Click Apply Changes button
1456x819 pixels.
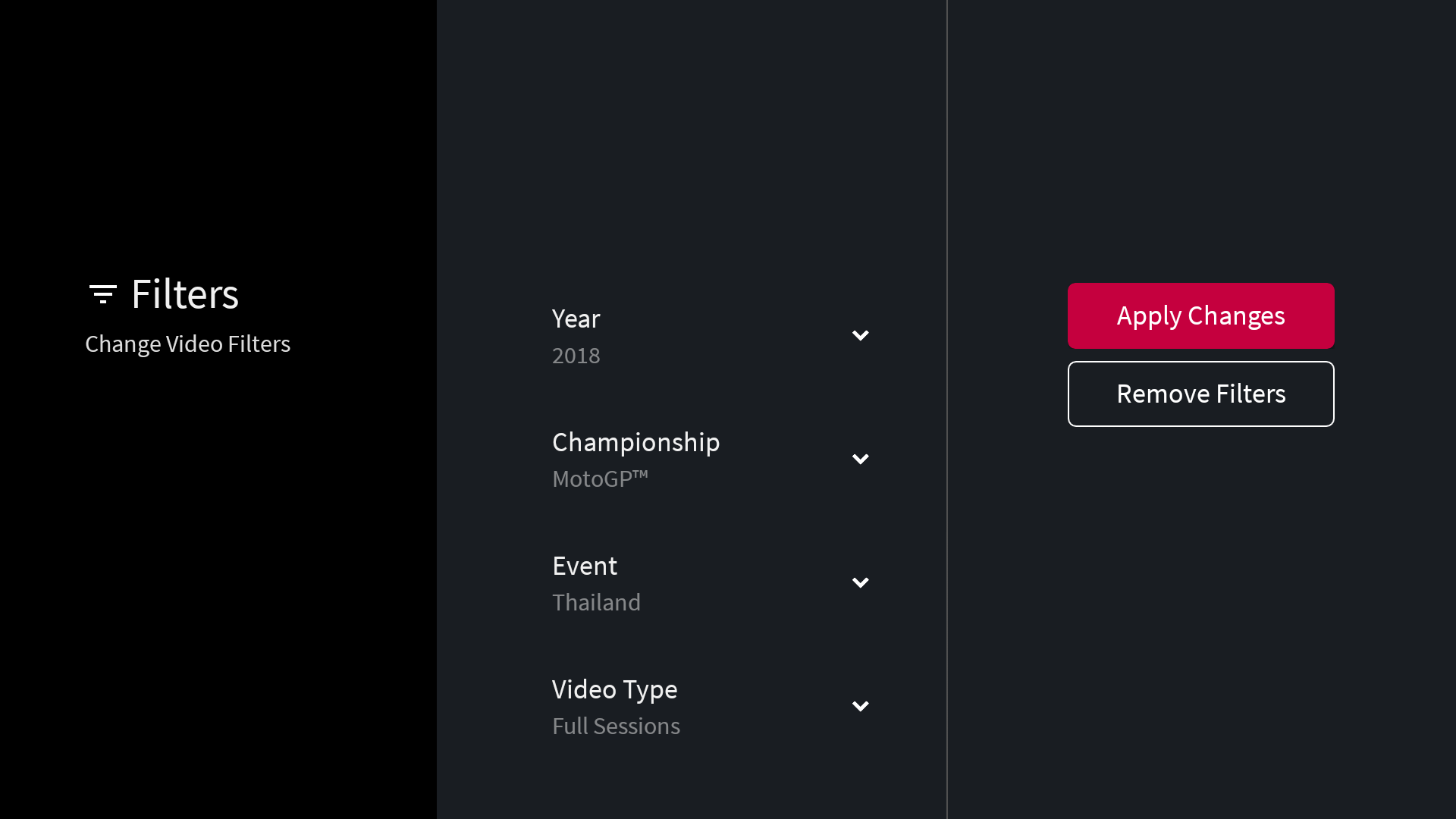[x=1200, y=315]
